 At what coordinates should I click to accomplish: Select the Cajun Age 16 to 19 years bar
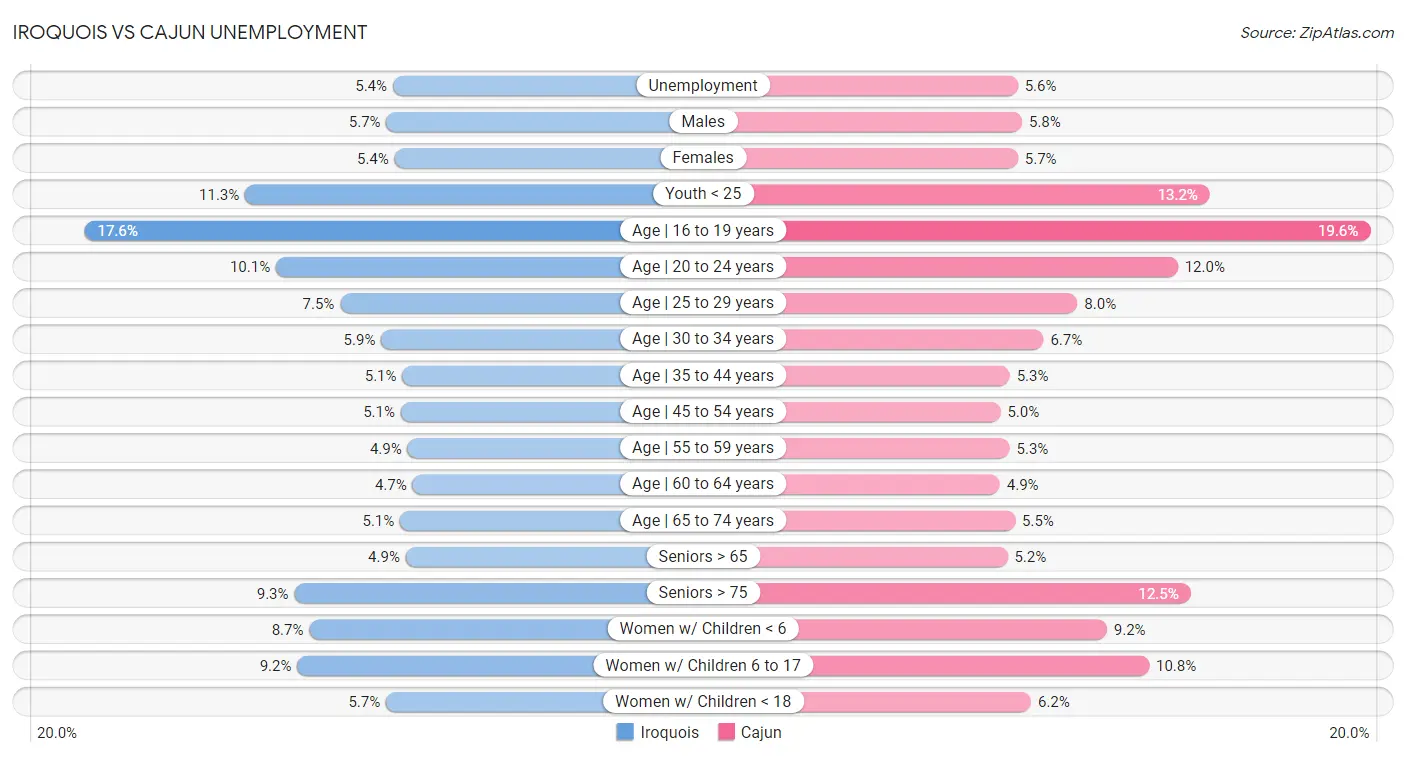(x=1037, y=230)
